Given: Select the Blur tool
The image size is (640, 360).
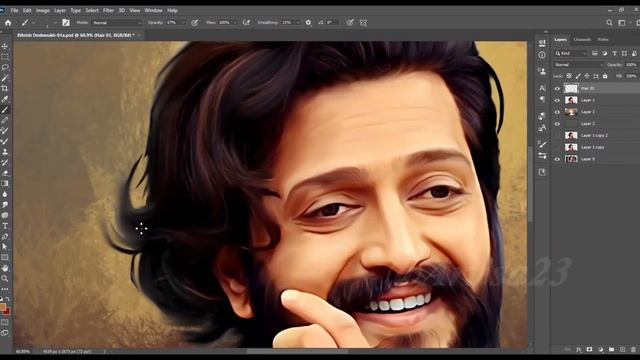Looking at the screenshot, I should [x=5, y=194].
